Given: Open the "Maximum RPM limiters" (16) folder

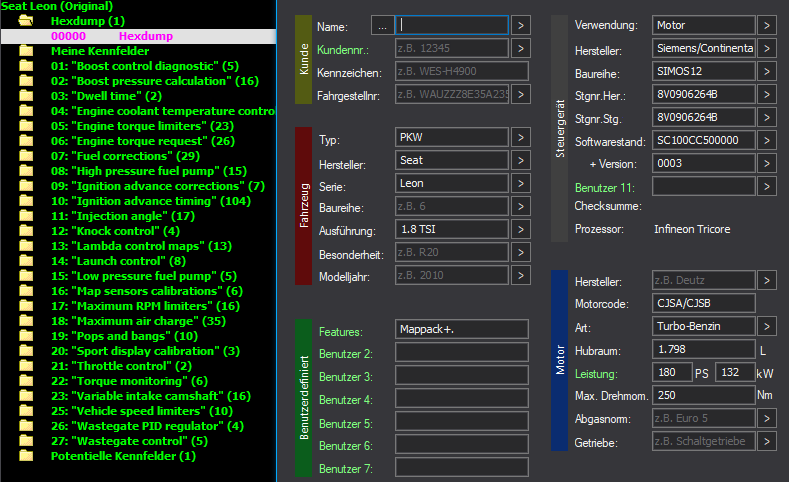Looking at the screenshot, I should 145,306.
